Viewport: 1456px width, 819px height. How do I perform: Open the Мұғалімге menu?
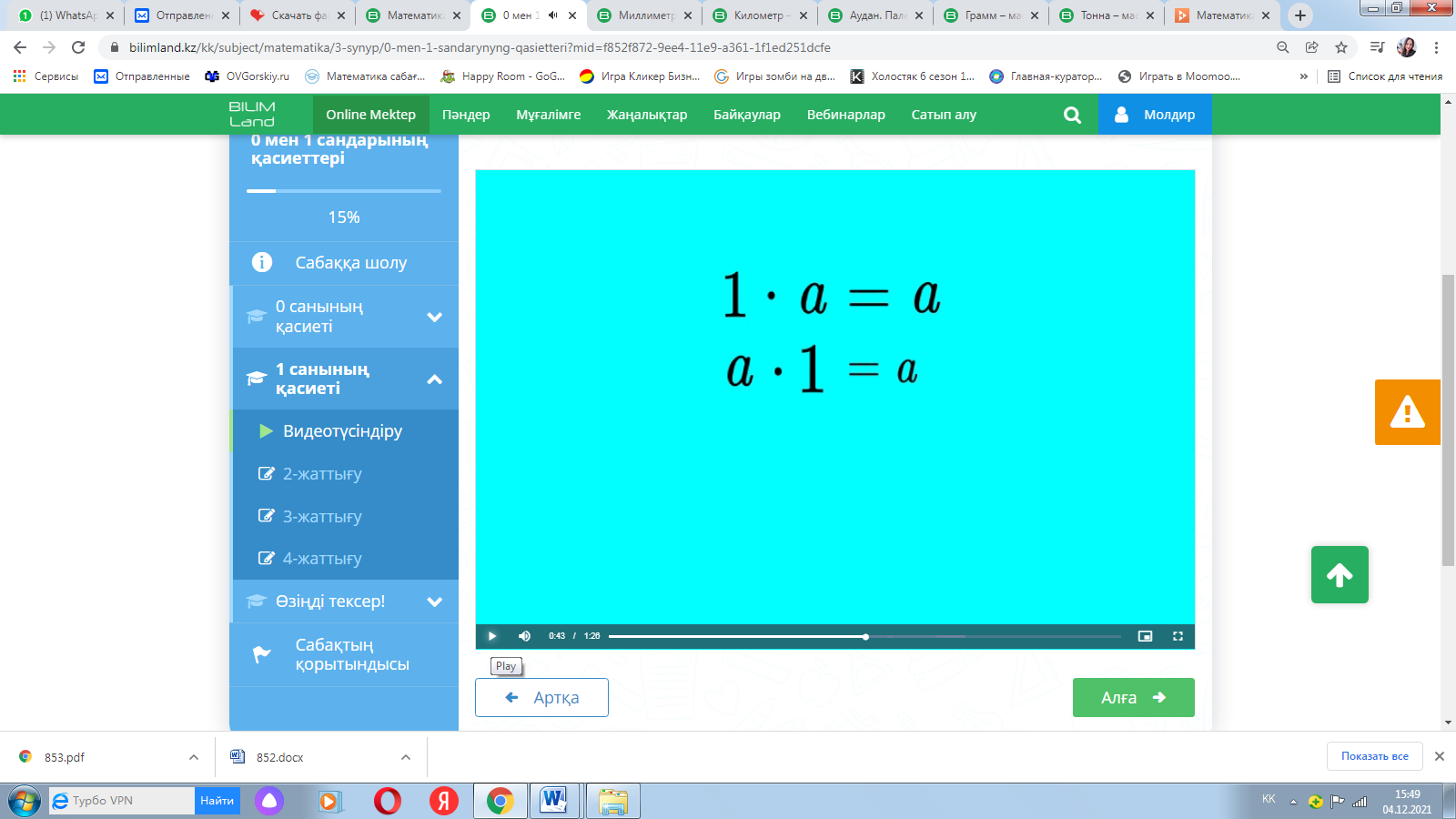tap(549, 115)
